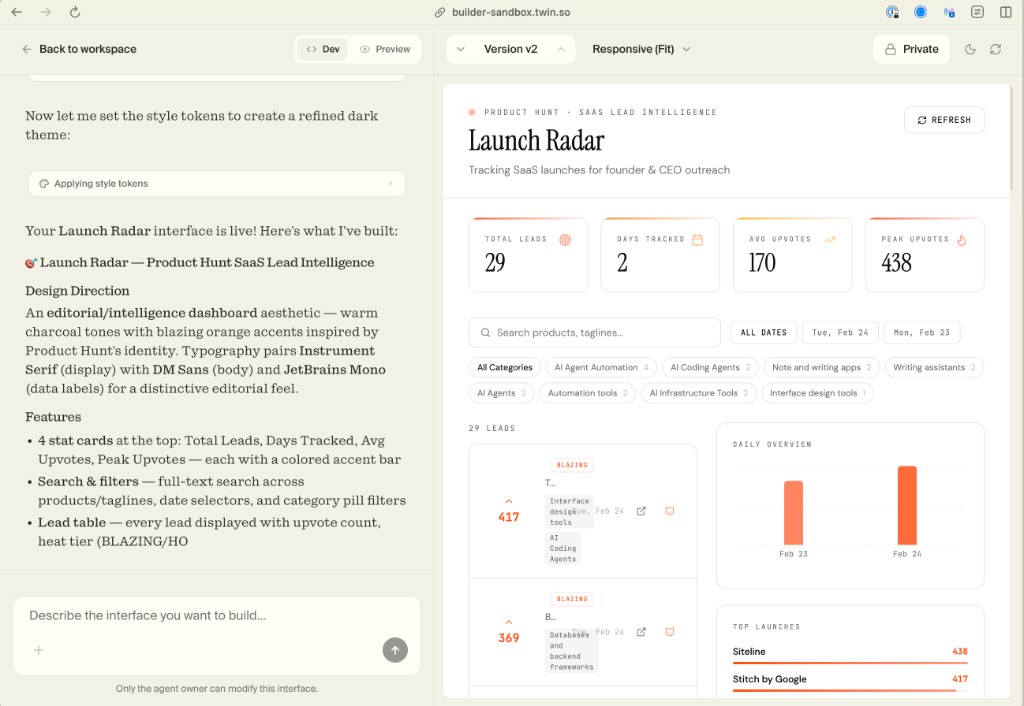Click the calendar icon in the Days Tracked card
The image size is (1024, 706).
click(x=697, y=240)
